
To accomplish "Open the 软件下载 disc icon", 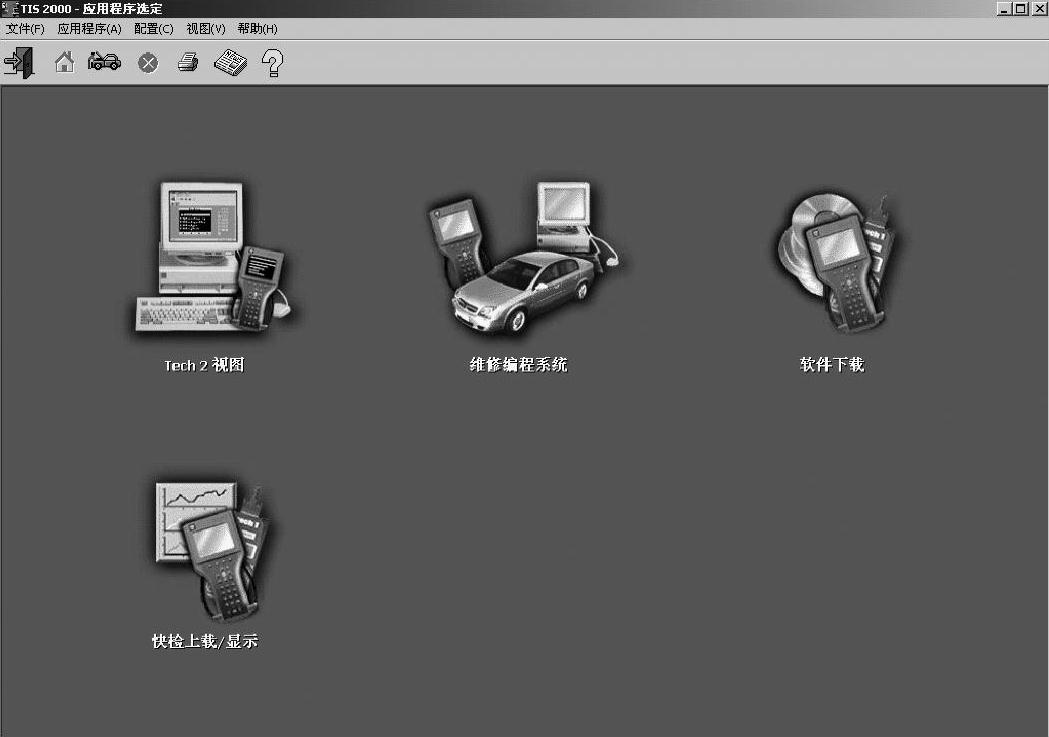I will 832,262.
